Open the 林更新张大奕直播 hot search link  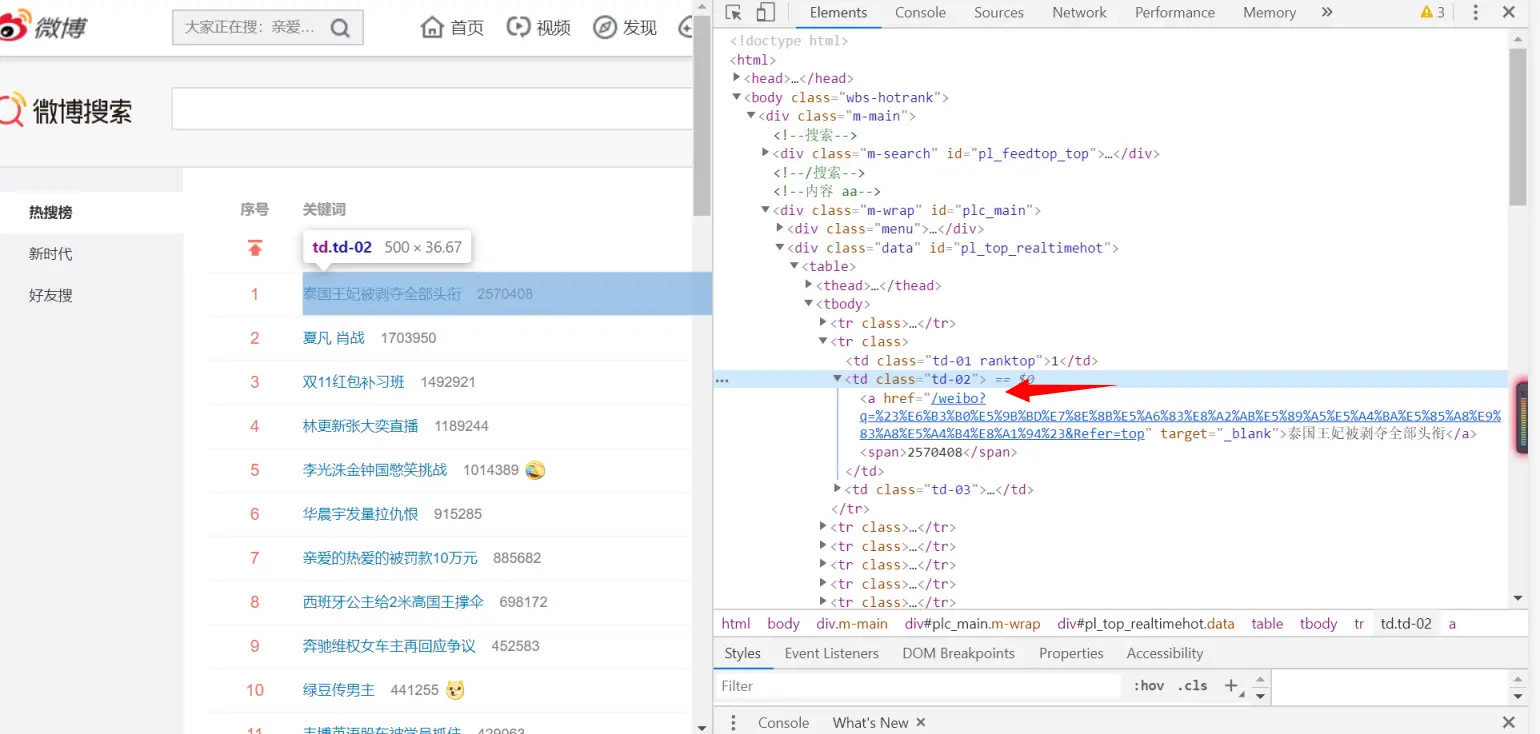coord(361,426)
